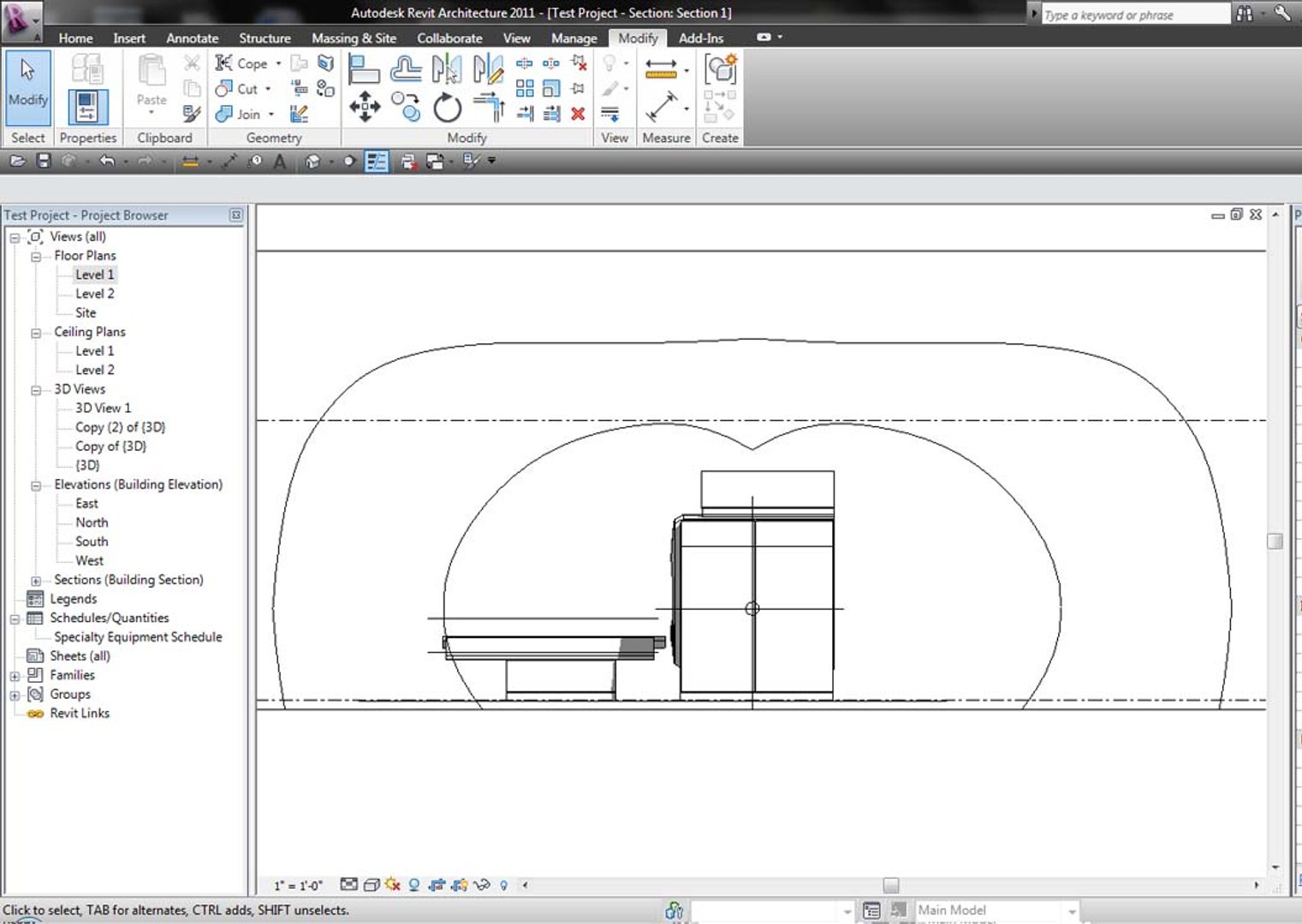Viewport: 1302px width, 924px height.
Task: Open the Cope dropdown arrow
Action: (278, 63)
